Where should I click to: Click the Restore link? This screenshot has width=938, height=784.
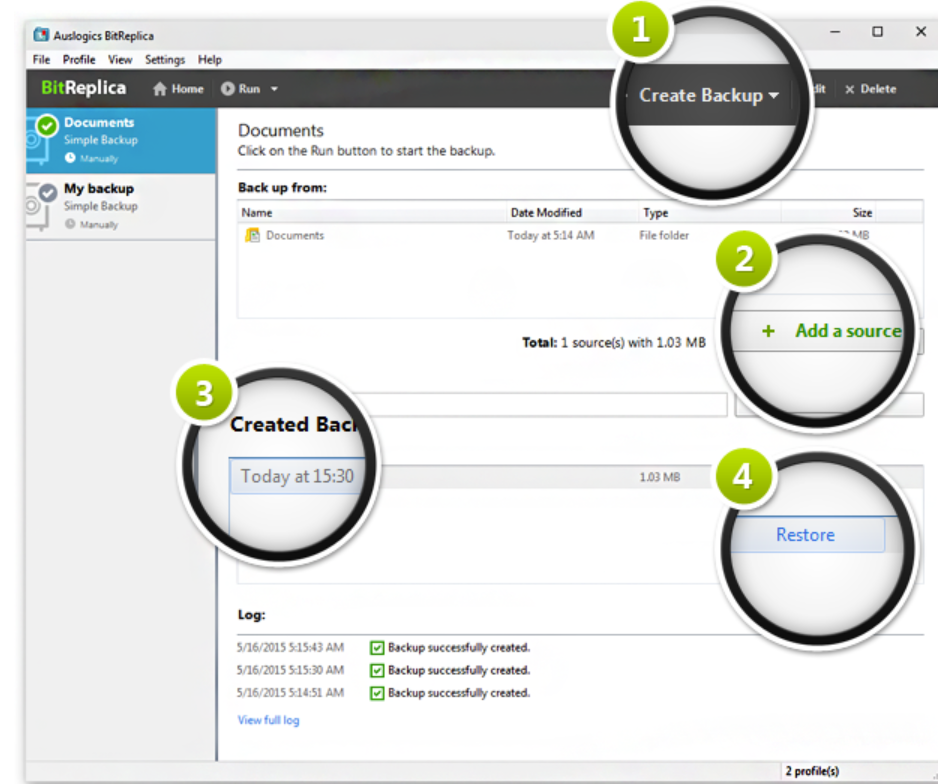pyautogui.click(x=805, y=535)
